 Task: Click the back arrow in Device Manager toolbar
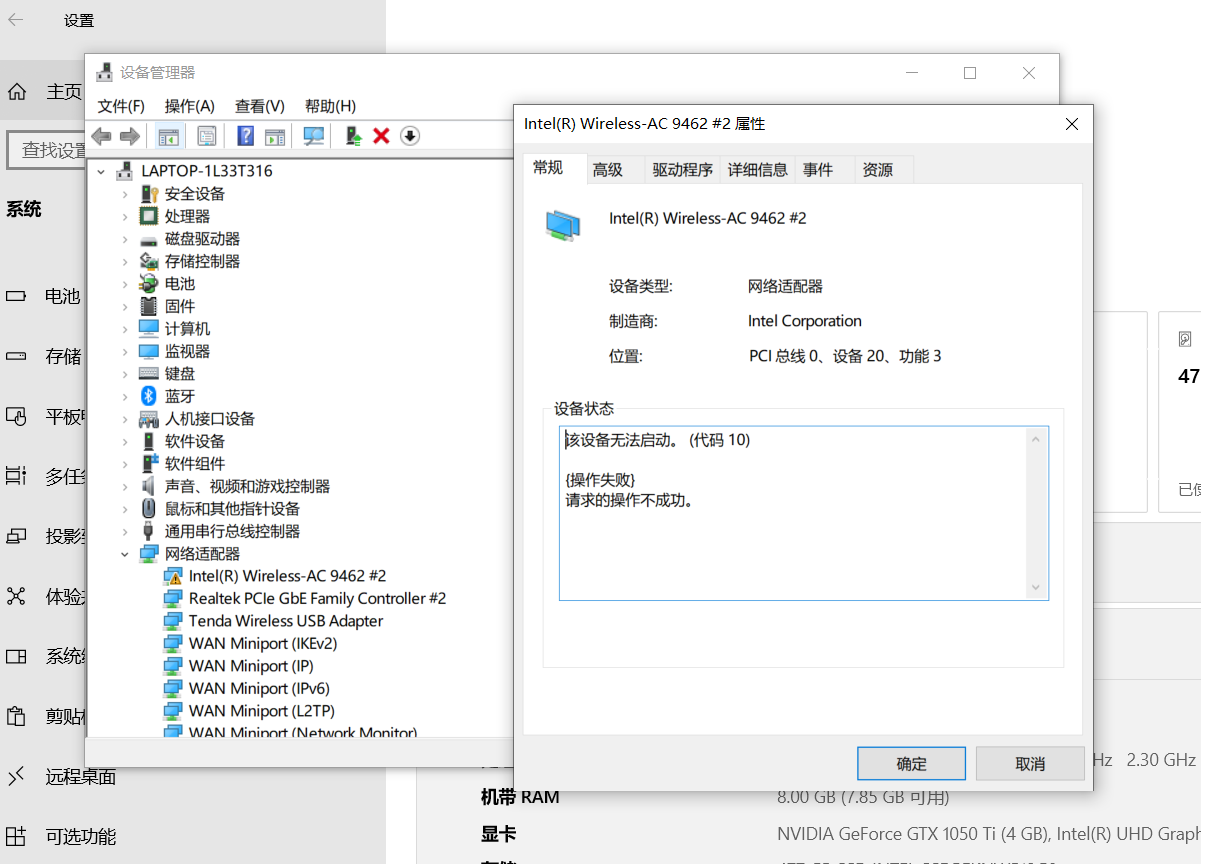click(x=101, y=136)
